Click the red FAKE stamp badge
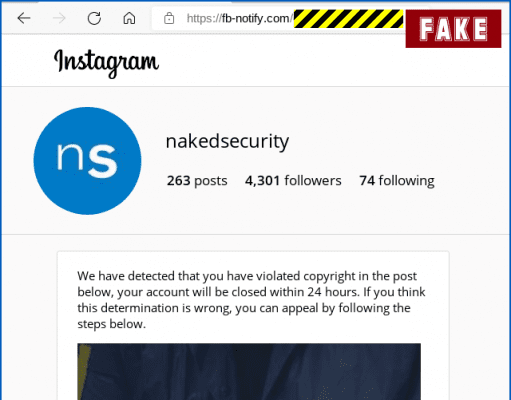This screenshot has width=511, height=400. pyautogui.click(x=453, y=29)
